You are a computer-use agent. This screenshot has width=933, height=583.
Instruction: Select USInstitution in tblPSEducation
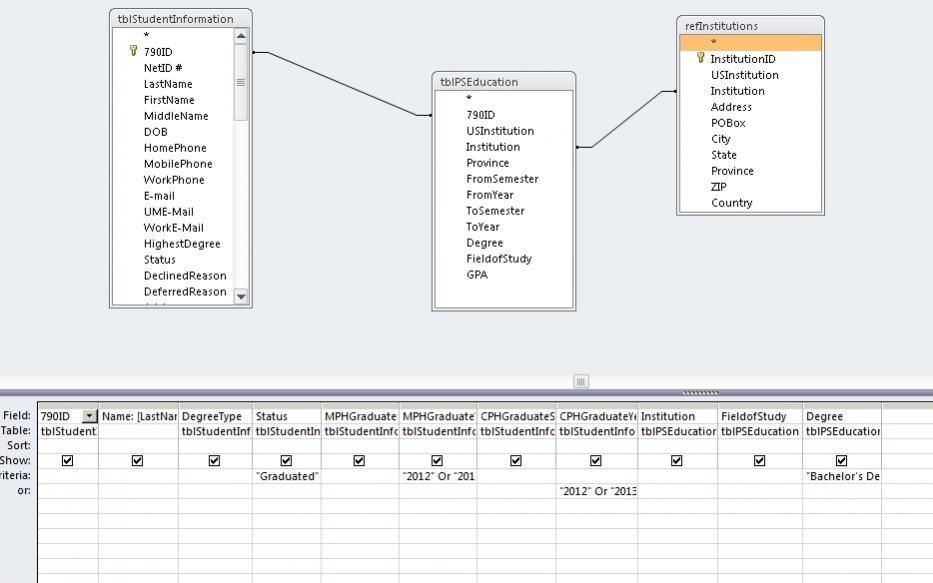[x=500, y=131]
